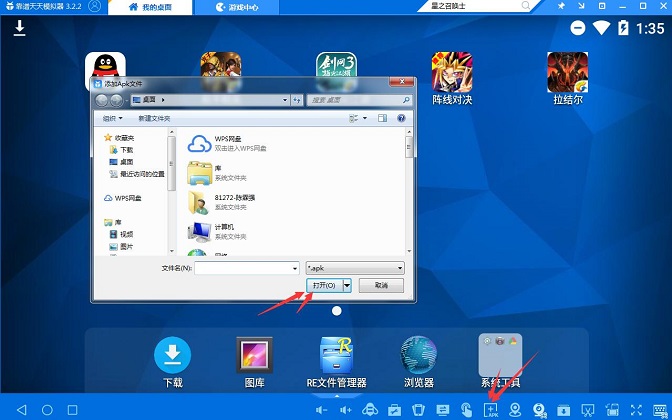
Task: Expand the view options dropdown arrow
Action: point(365,118)
